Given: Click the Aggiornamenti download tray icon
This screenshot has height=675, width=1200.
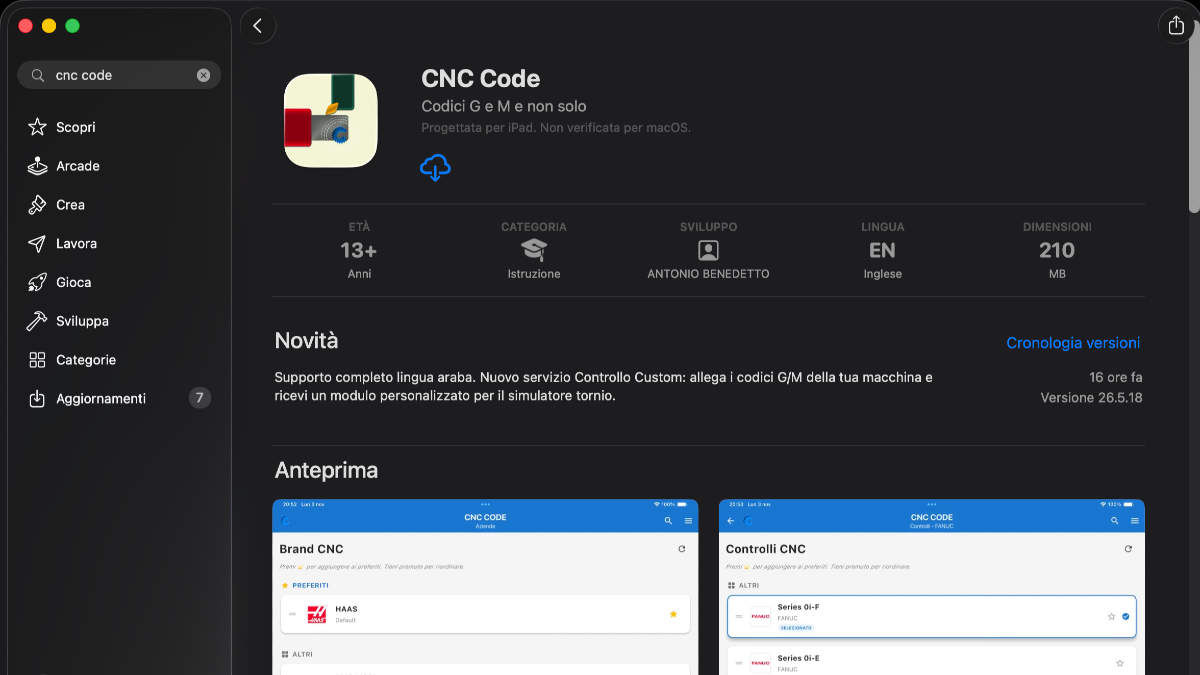Looking at the screenshot, I should coord(37,398).
